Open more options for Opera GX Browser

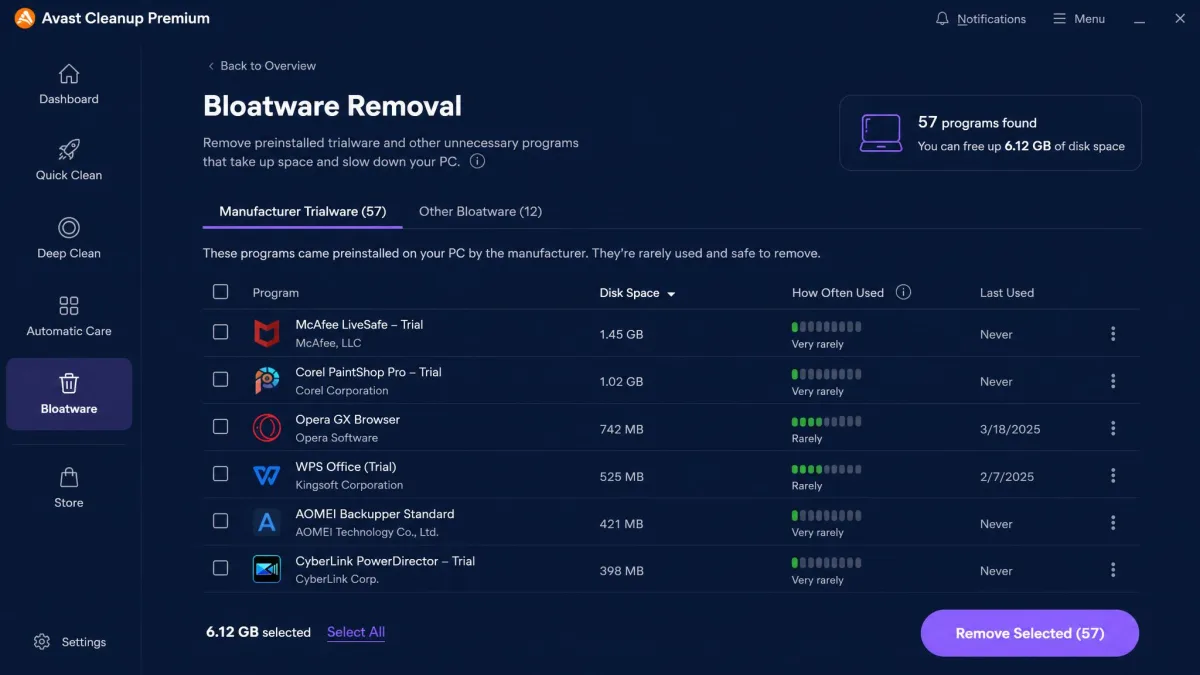pyautogui.click(x=1113, y=428)
